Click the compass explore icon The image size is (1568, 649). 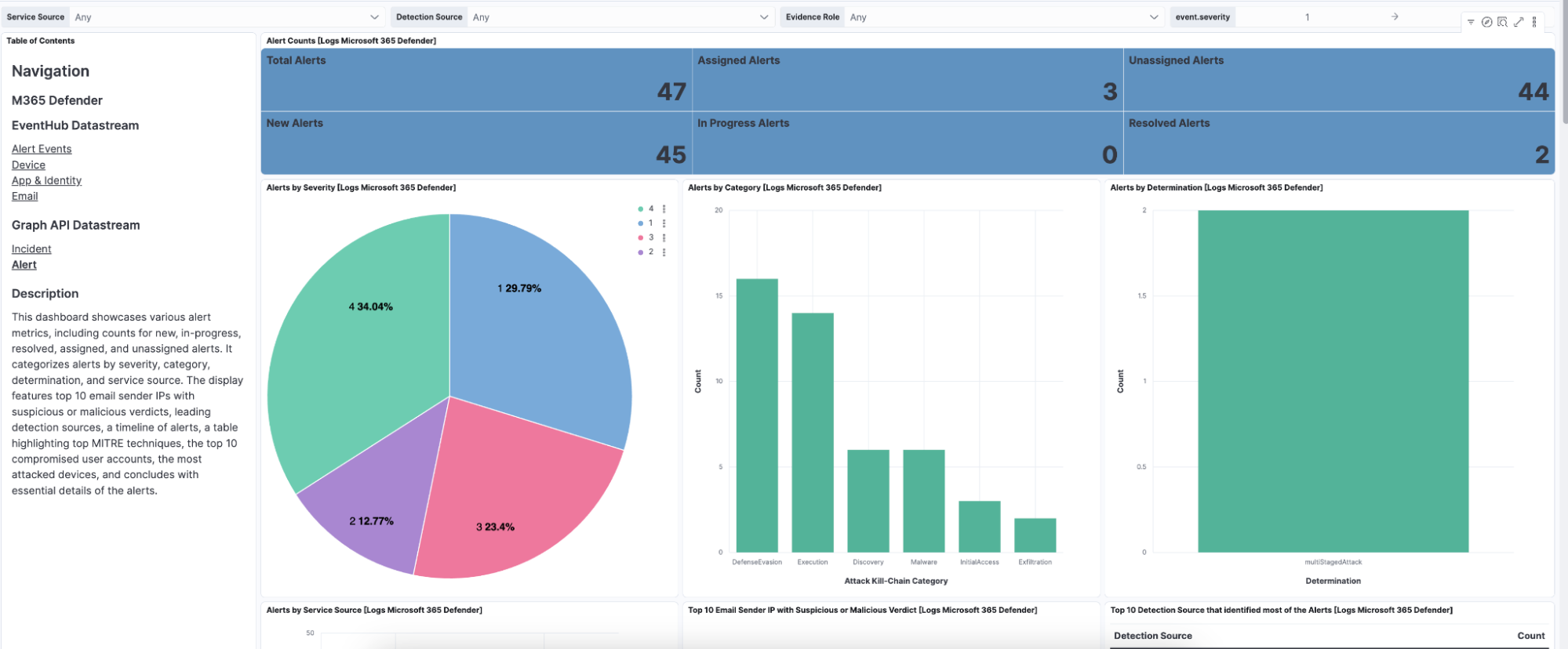pos(1486,22)
